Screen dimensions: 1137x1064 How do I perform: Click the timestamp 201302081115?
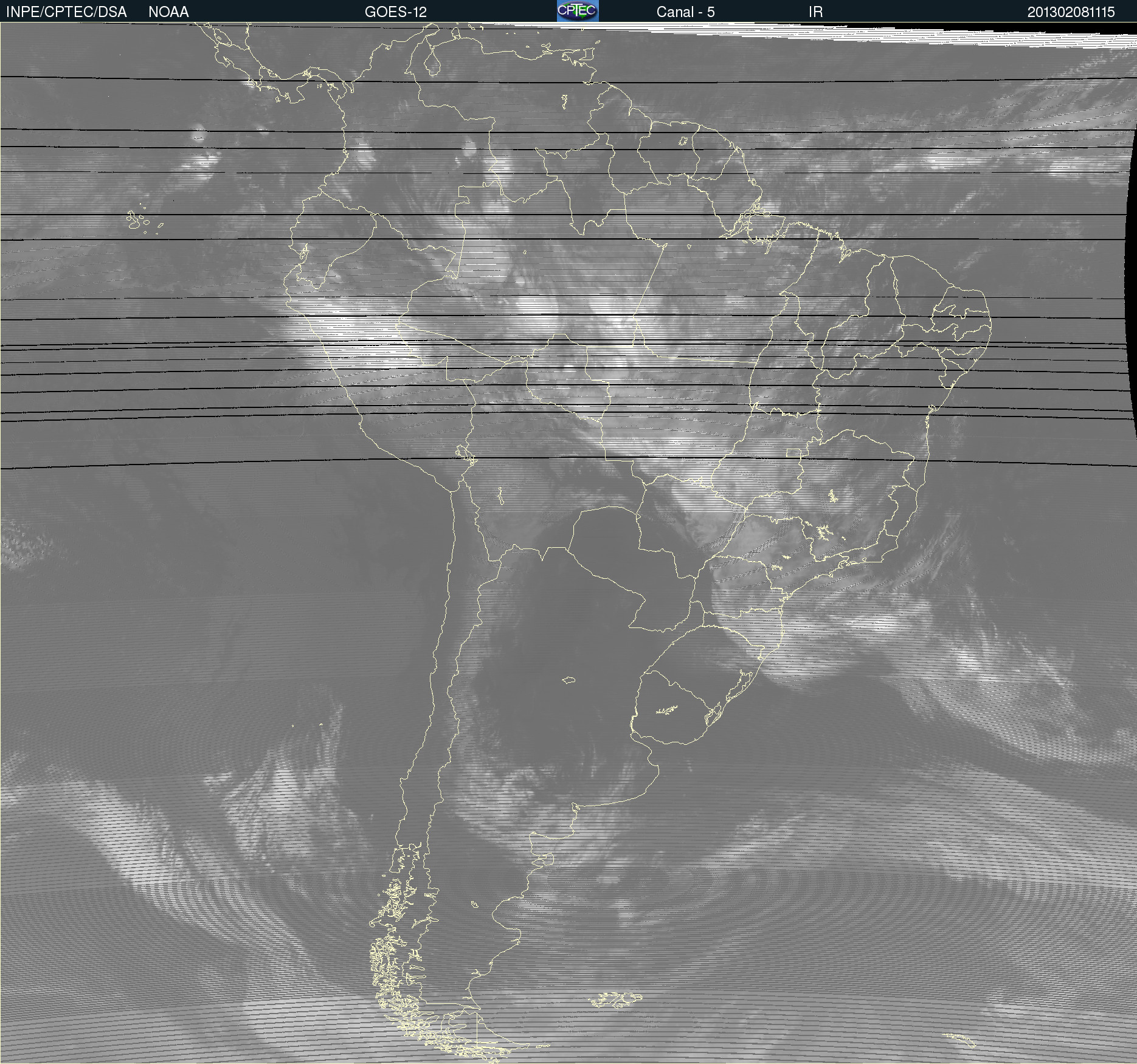pyautogui.click(x=1071, y=12)
